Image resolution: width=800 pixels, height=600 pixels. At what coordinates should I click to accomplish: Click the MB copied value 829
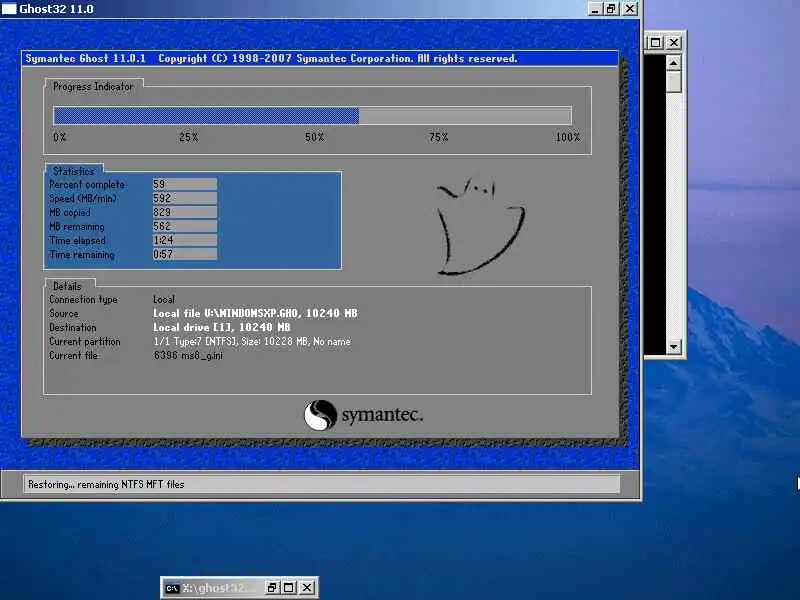[185, 212]
